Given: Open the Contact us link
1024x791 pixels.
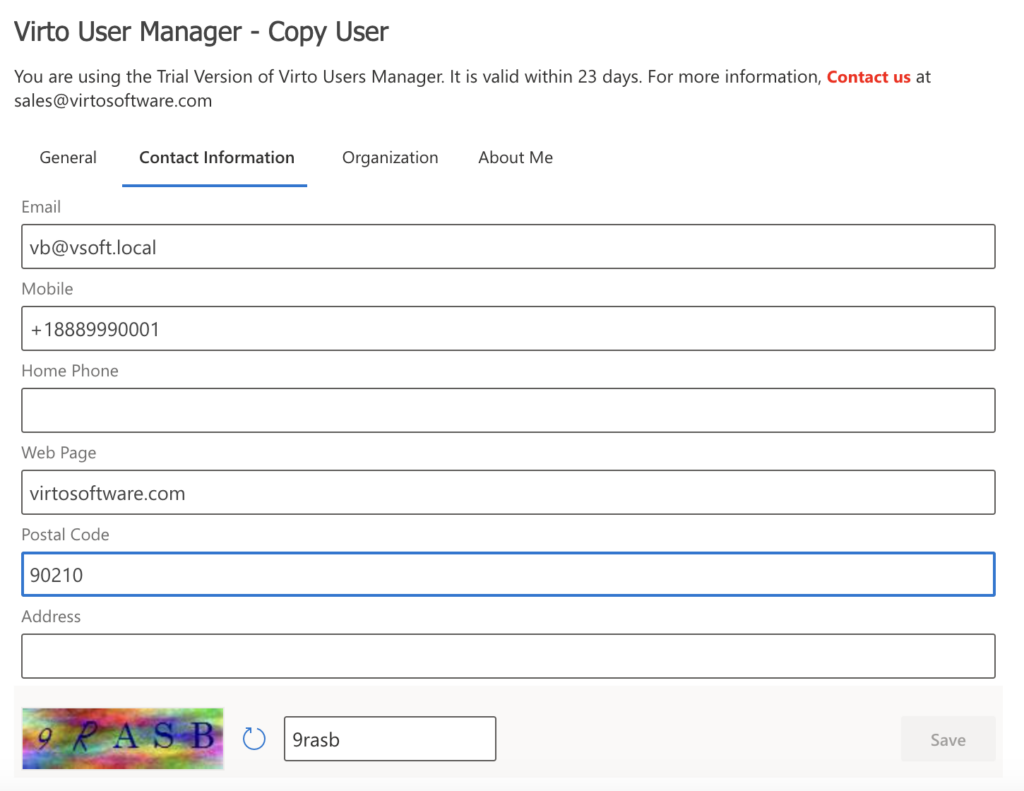Looking at the screenshot, I should (x=868, y=76).
